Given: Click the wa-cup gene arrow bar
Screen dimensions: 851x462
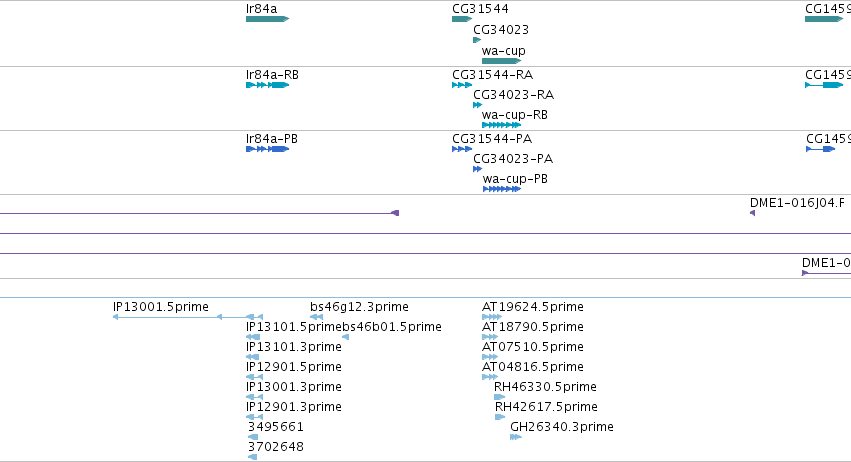Looking at the screenshot, I should tap(501, 61).
